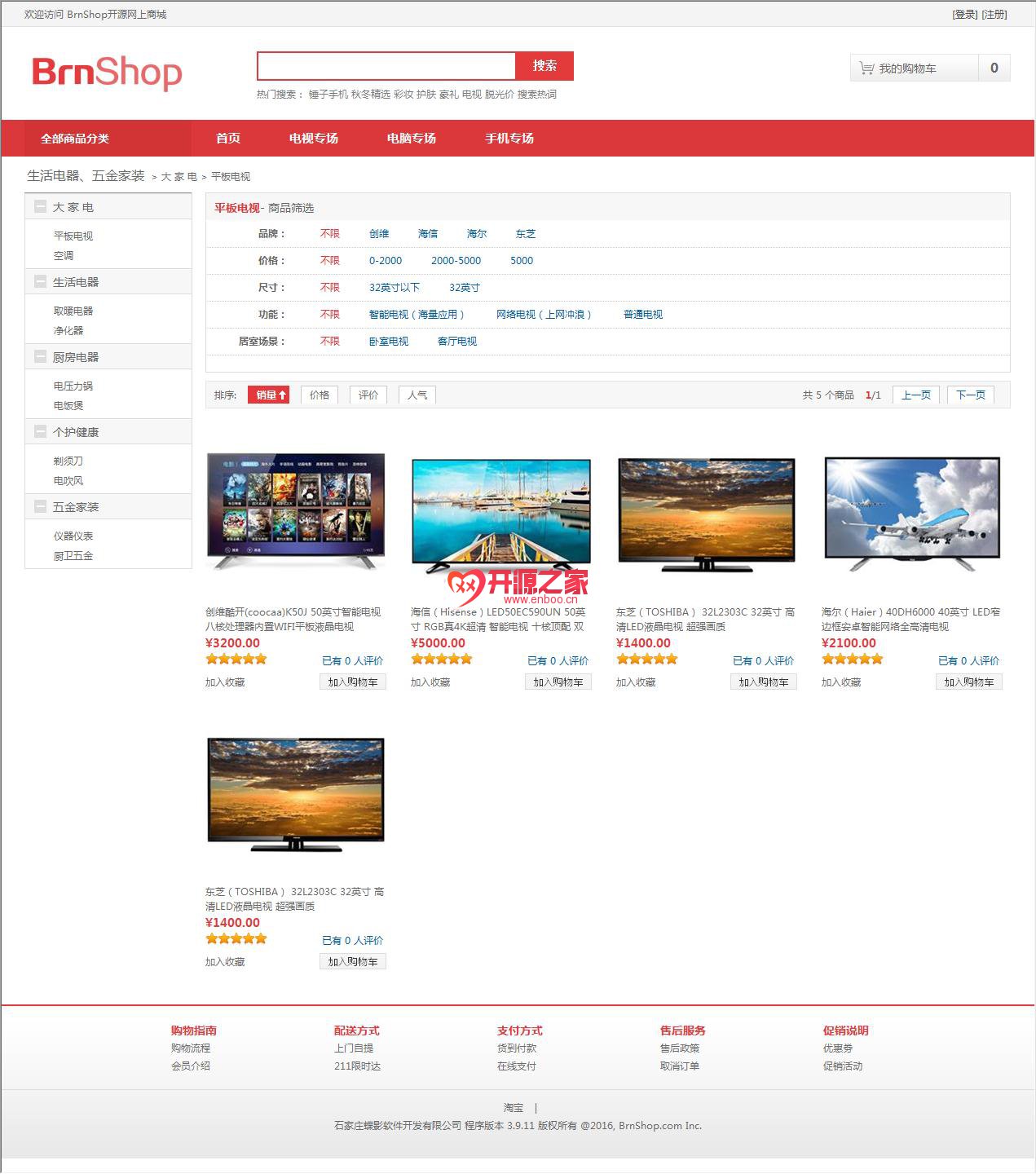Collapse the 大家电 category

click(x=40, y=207)
